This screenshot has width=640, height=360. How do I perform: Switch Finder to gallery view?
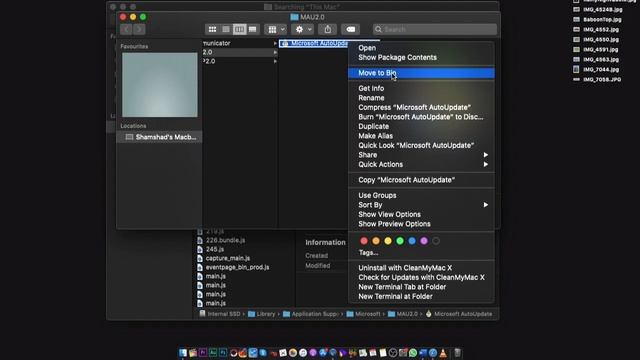tap(253, 29)
